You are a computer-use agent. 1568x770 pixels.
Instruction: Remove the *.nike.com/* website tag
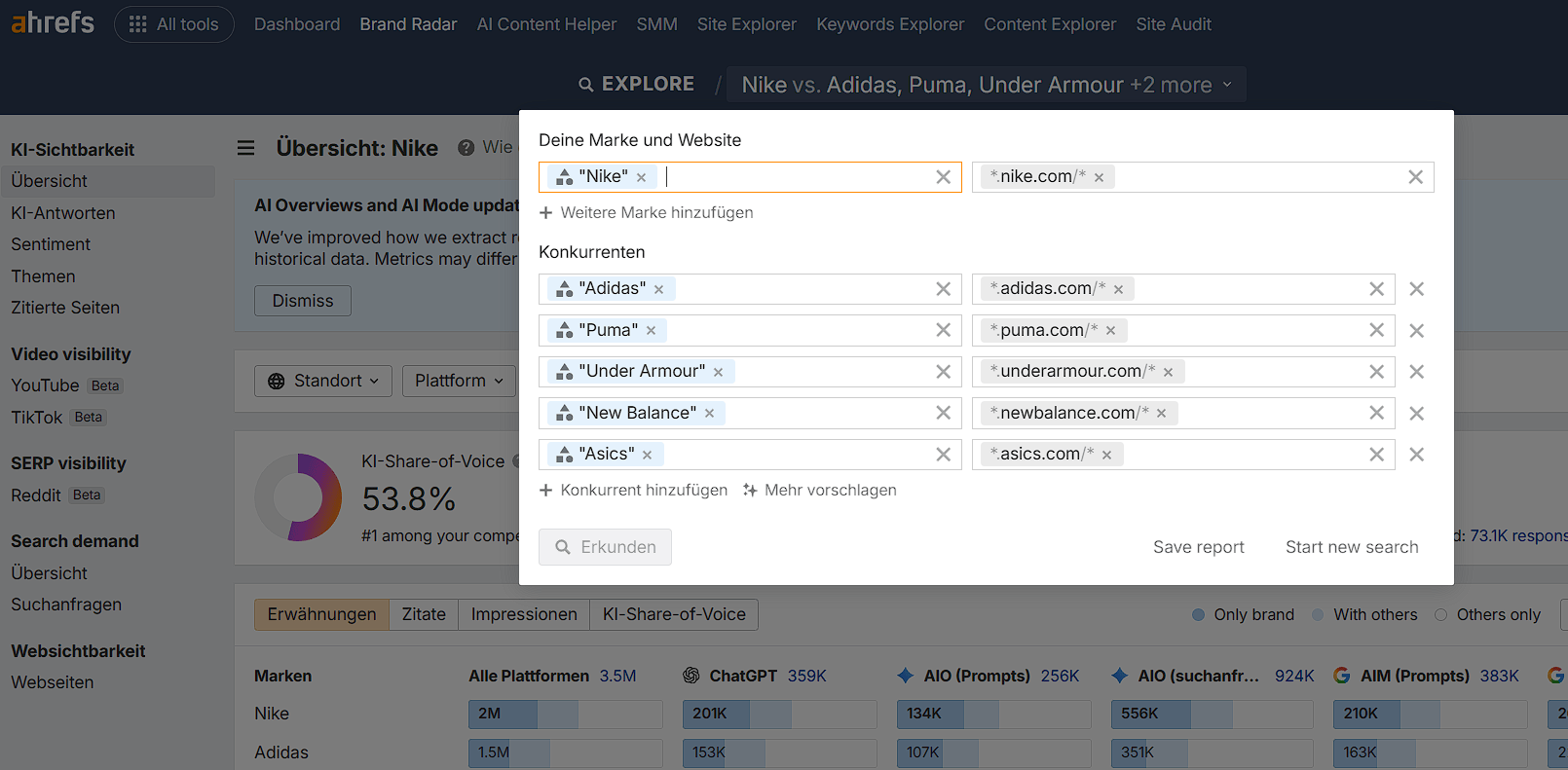point(1099,177)
